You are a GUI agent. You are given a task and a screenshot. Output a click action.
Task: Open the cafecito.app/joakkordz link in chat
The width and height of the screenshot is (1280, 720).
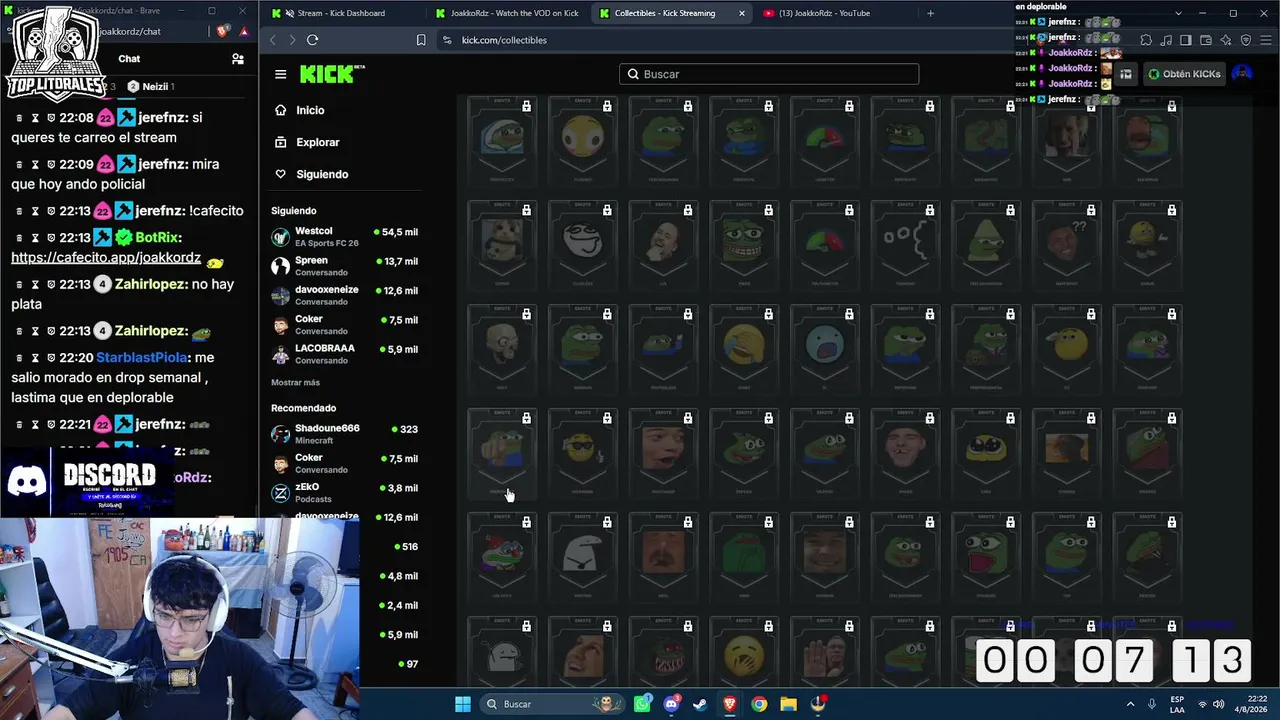106,258
